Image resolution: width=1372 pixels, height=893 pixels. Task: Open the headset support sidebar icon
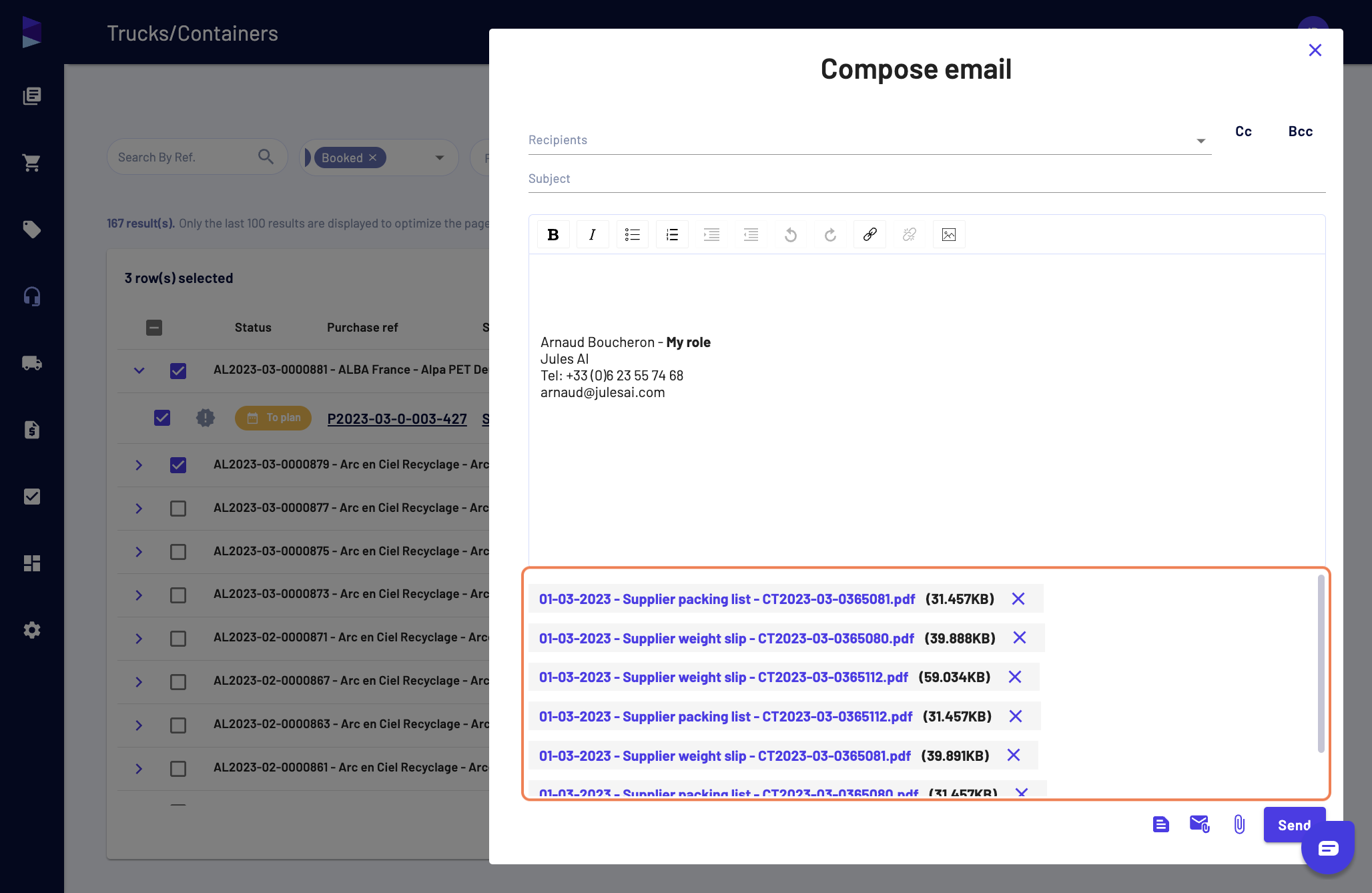point(32,296)
